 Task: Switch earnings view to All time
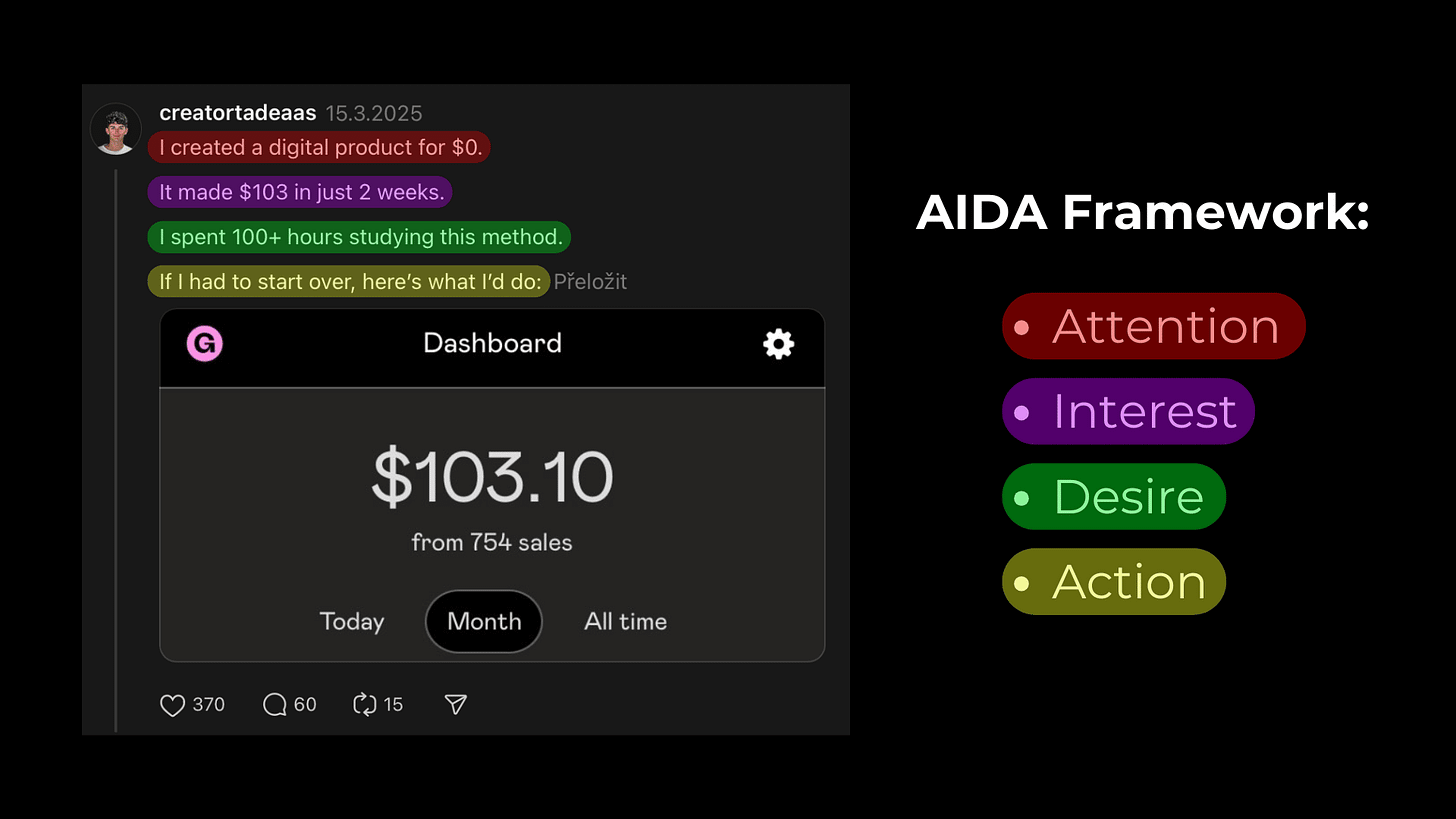625,621
